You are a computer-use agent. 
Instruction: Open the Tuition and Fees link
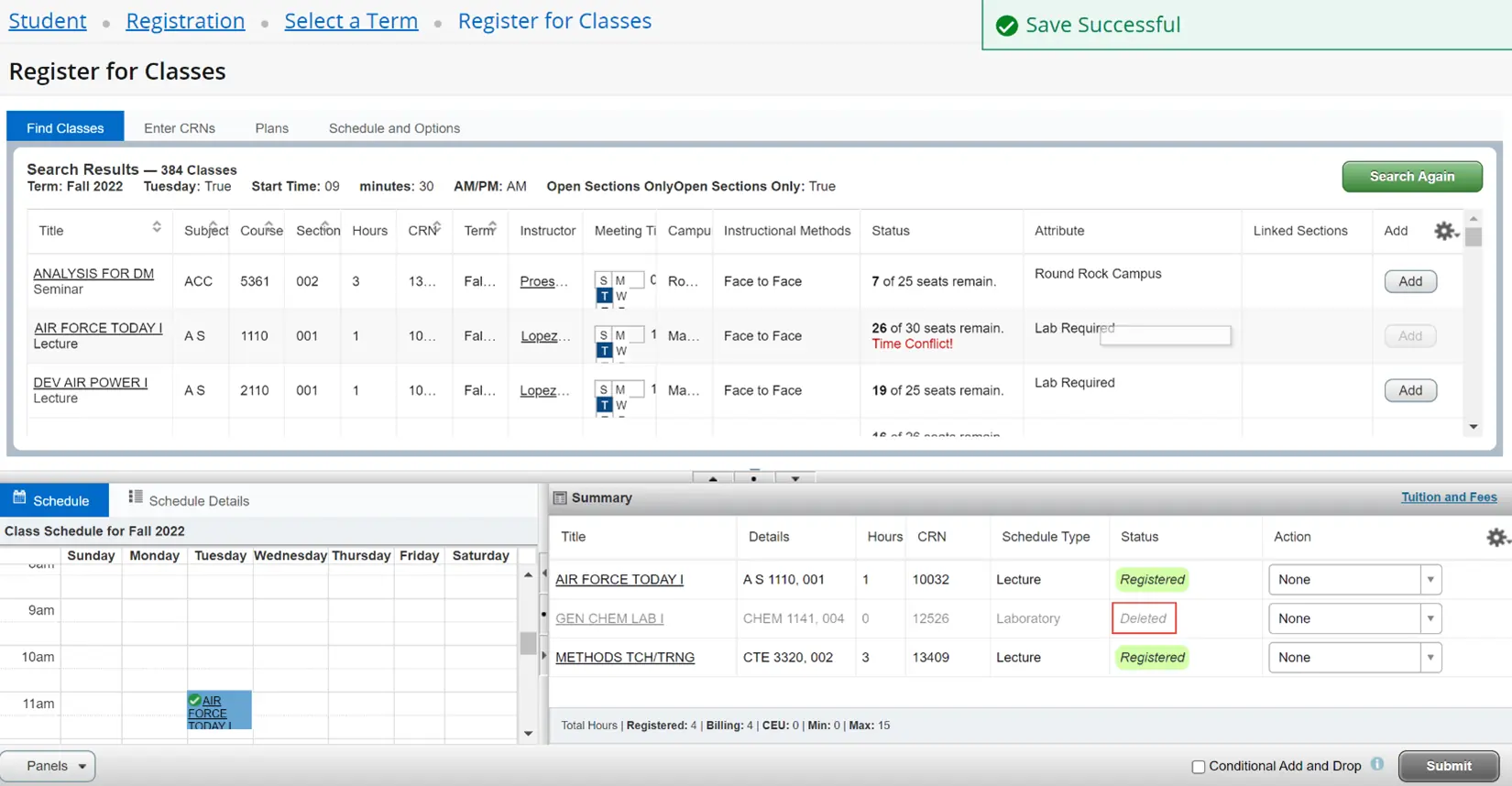click(x=1449, y=497)
